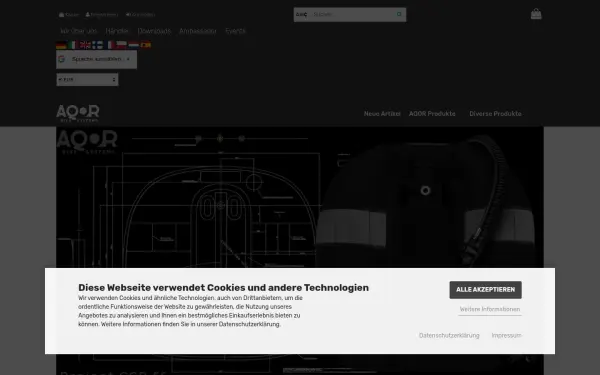Open the Registrieren link
Screen dimensions: 600x375
(x=102, y=15)
